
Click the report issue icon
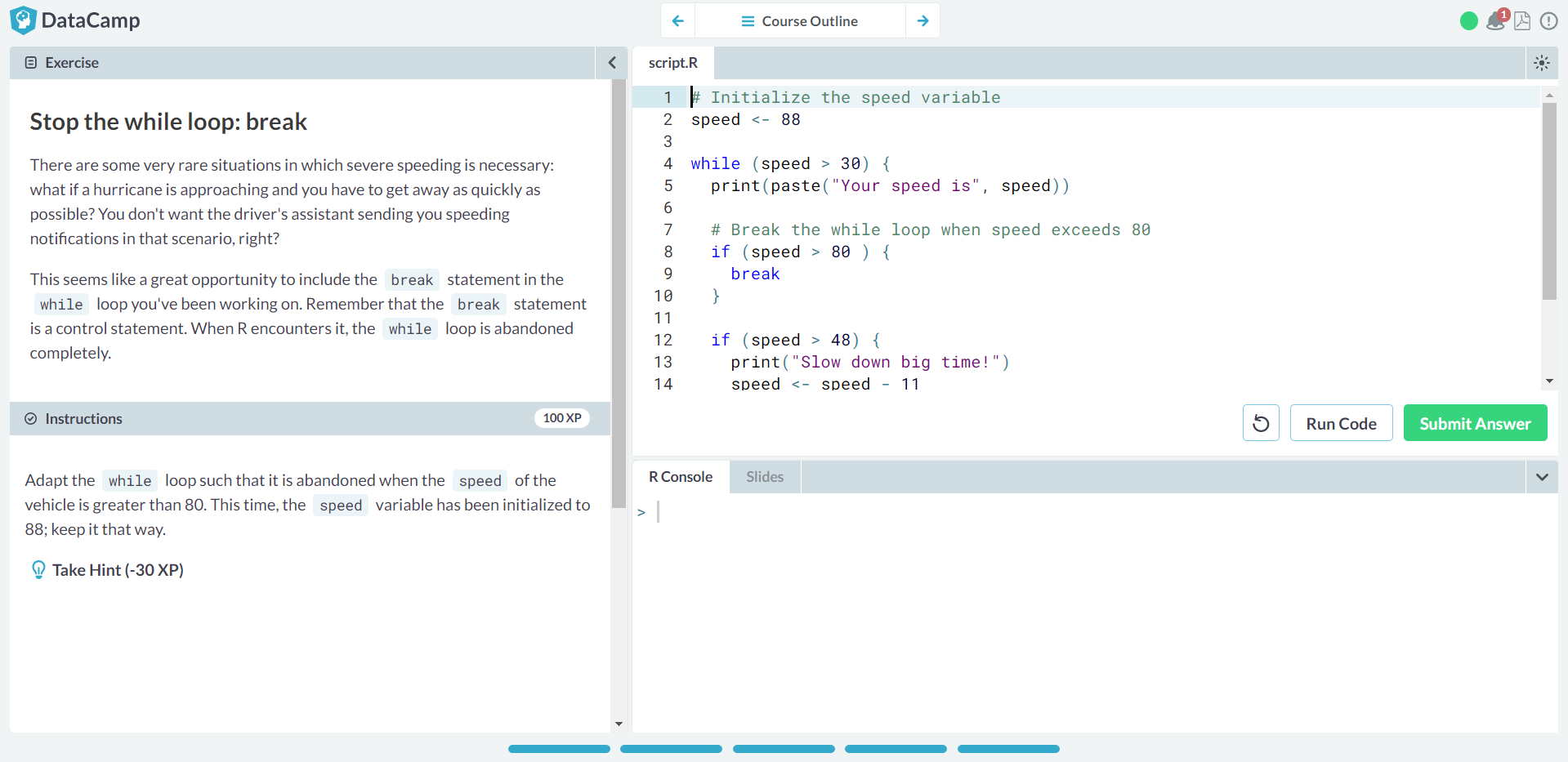tap(1548, 21)
